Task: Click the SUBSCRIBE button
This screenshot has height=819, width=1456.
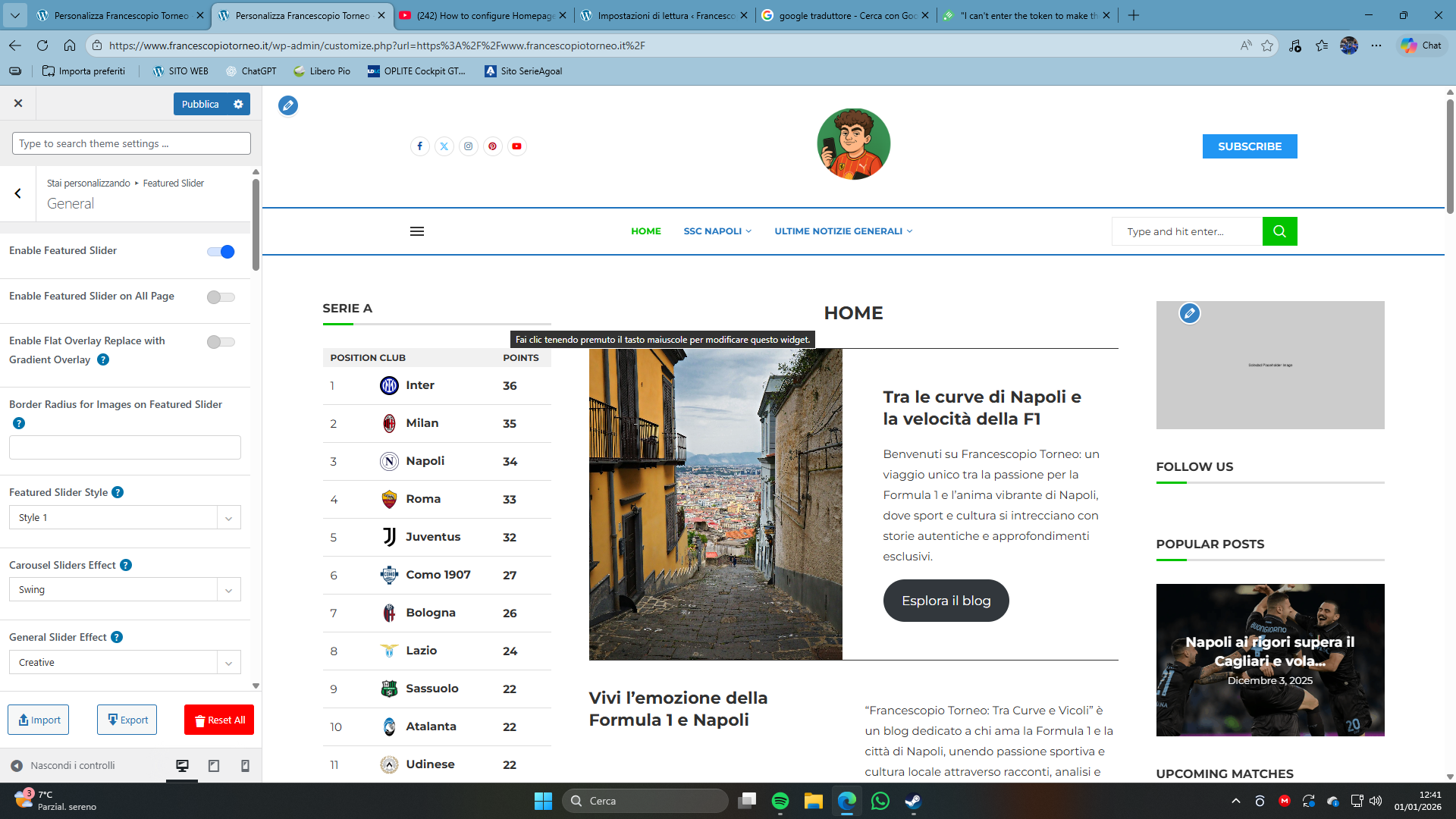Action: click(x=1249, y=146)
